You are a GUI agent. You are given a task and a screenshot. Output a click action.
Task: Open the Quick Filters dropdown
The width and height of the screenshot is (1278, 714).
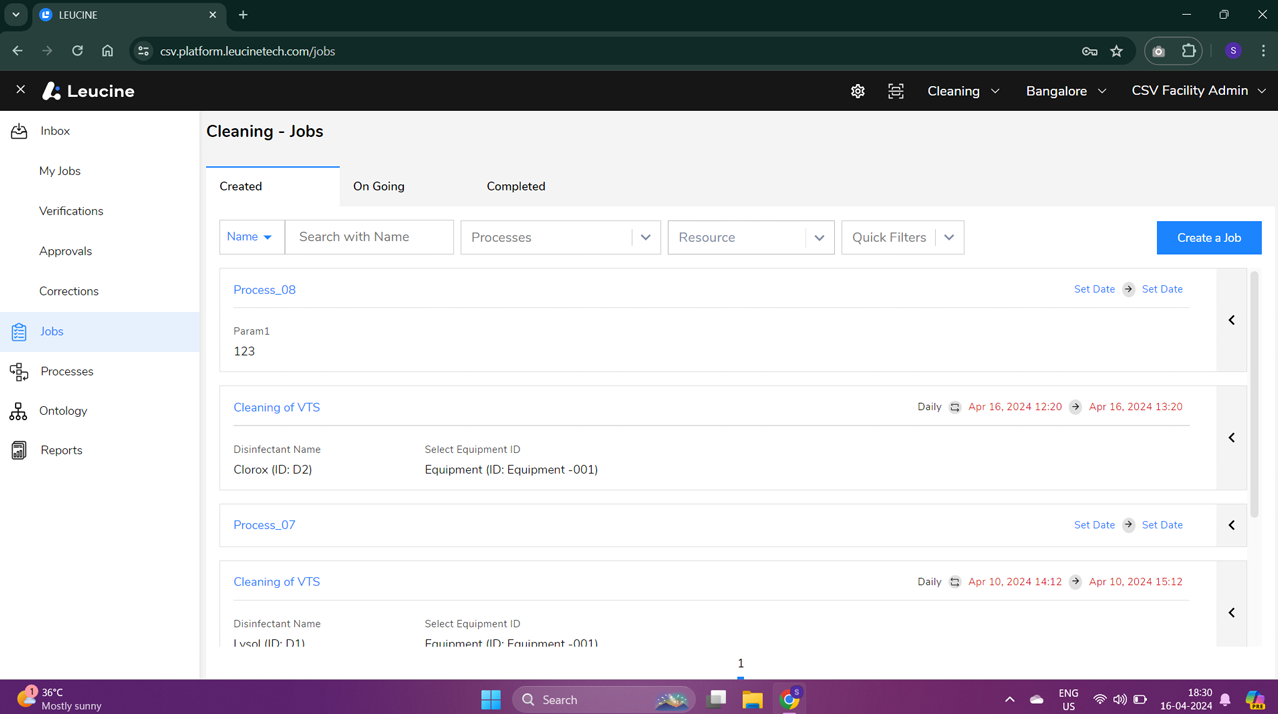point(903,238)
